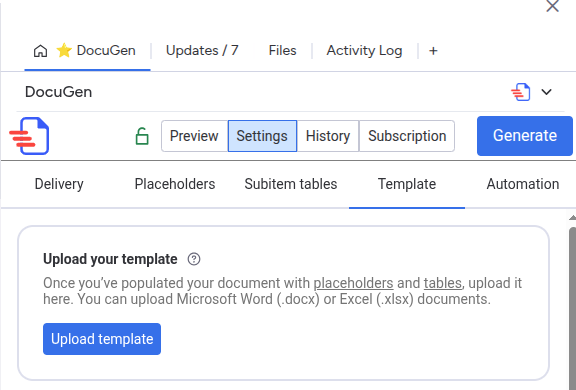Click the blue Generate button
The width and height of the screenshot is (576, 390).
[x=525, y=136]
